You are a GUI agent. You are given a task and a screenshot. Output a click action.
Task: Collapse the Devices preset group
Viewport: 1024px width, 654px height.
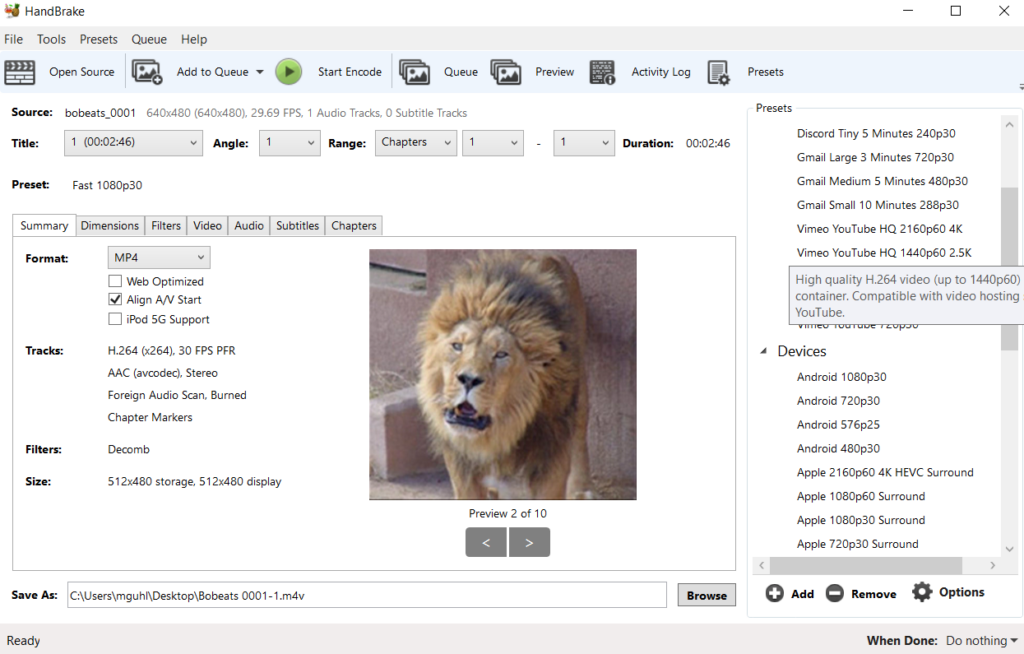765,352
